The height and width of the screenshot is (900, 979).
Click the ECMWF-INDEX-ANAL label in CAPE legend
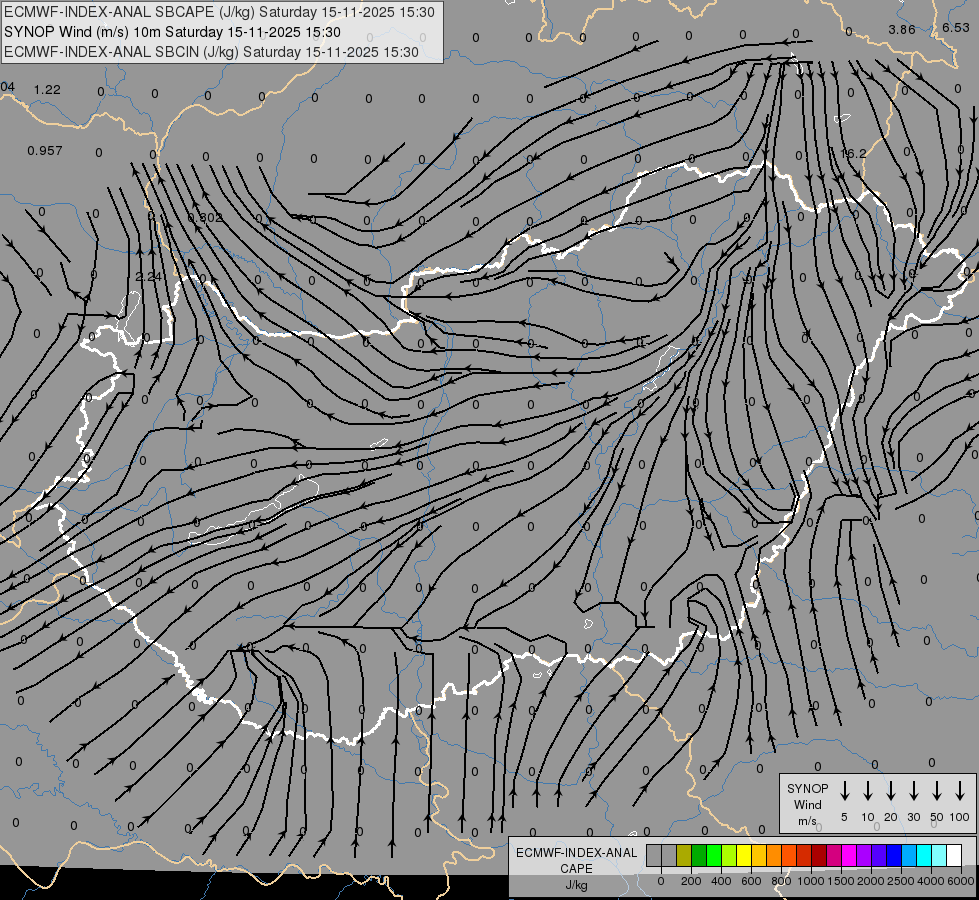[576, 853]
